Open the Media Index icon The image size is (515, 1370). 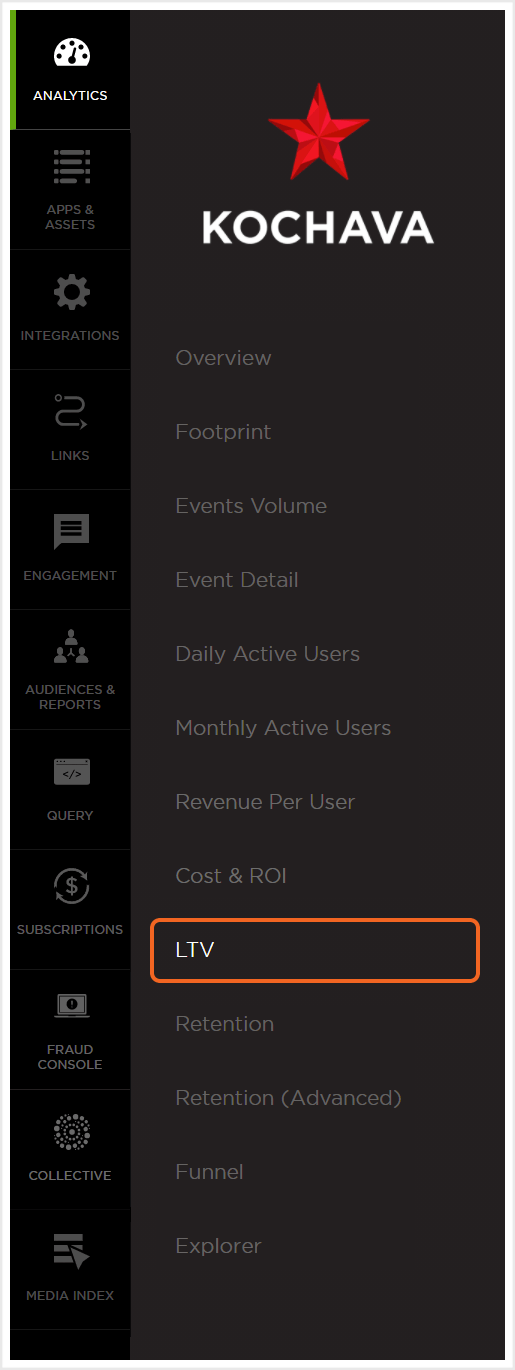point(71,1252)
